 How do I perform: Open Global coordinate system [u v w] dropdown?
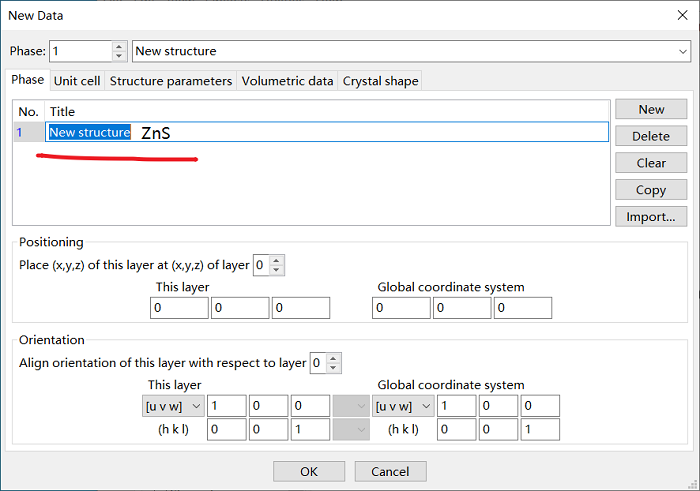coord(403,406)
